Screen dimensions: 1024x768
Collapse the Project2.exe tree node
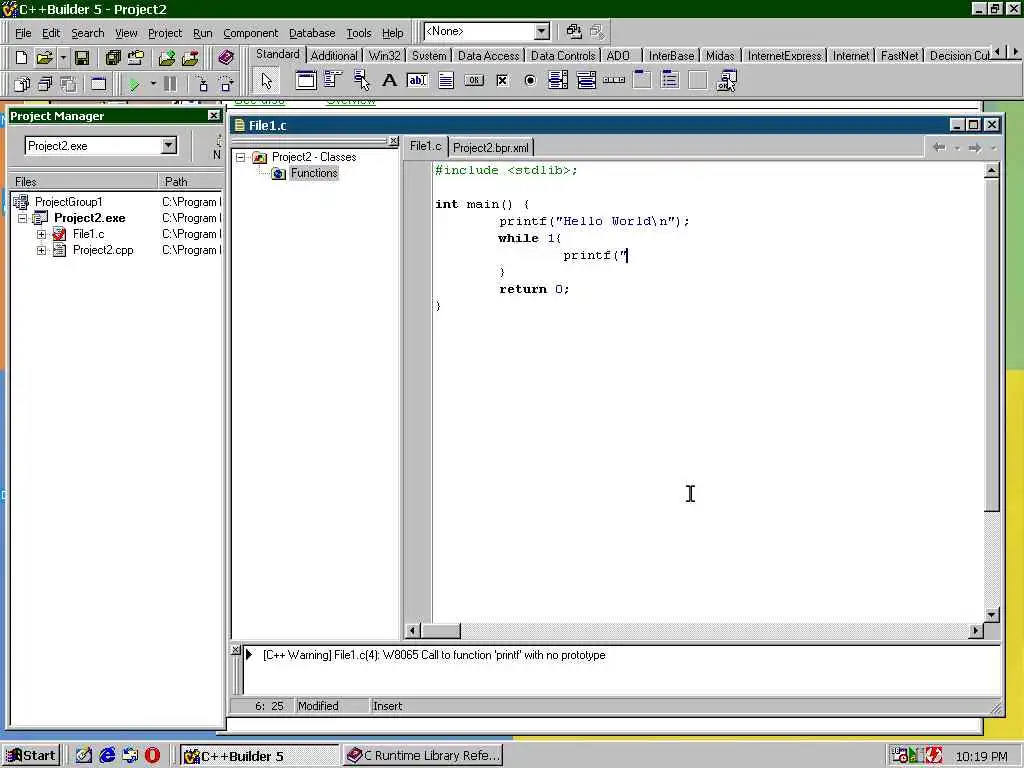point(23,218)
